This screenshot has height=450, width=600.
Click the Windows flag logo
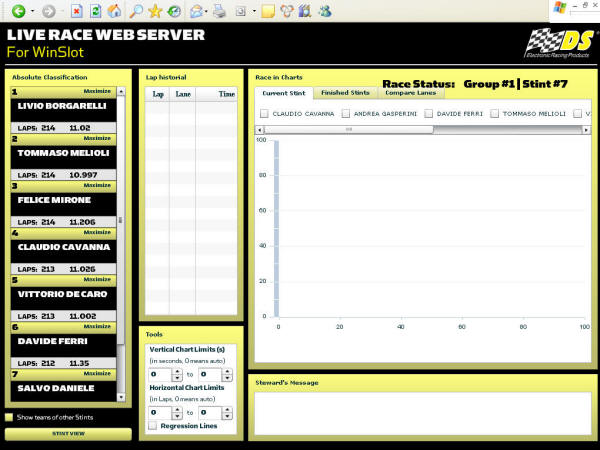point(559,8)
